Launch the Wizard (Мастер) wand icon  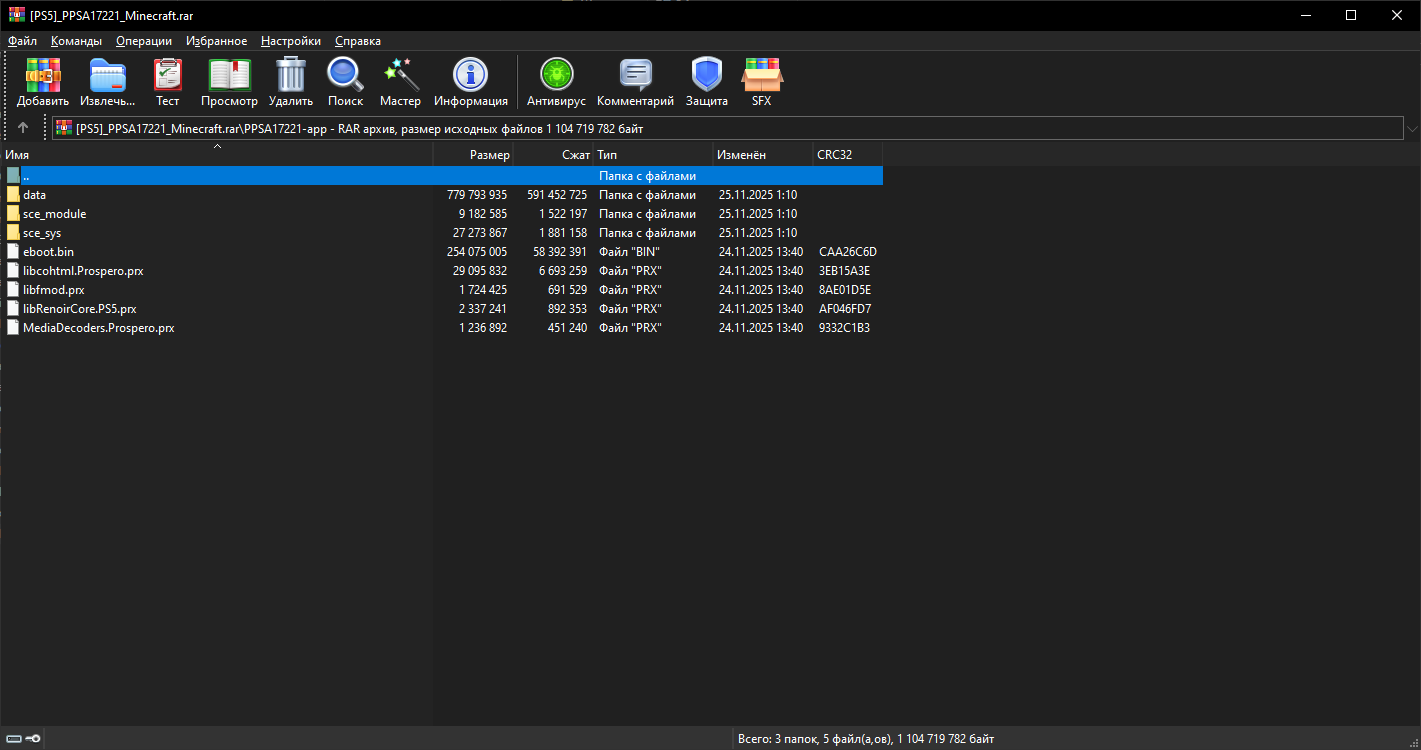pyautogui.click(x=400, y=76)
